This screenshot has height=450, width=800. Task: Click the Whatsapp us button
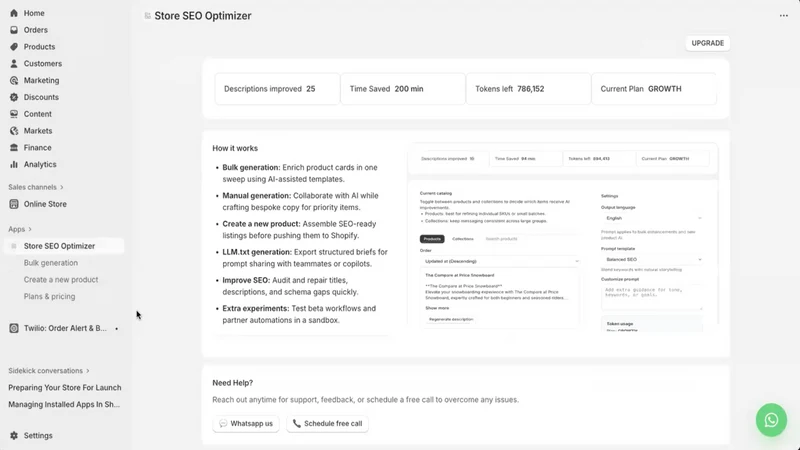[x=246, y=423]
